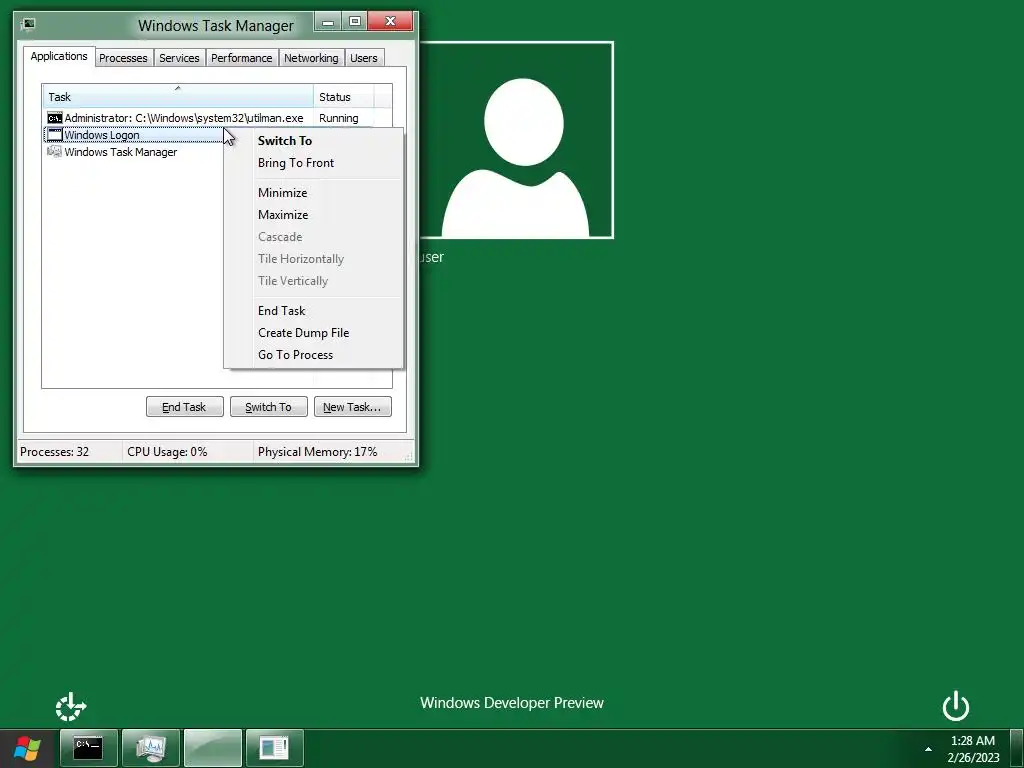Click the Task Manager title bar icon
The width and height of the screenshot is (1024, 768).
pos(28,25)
